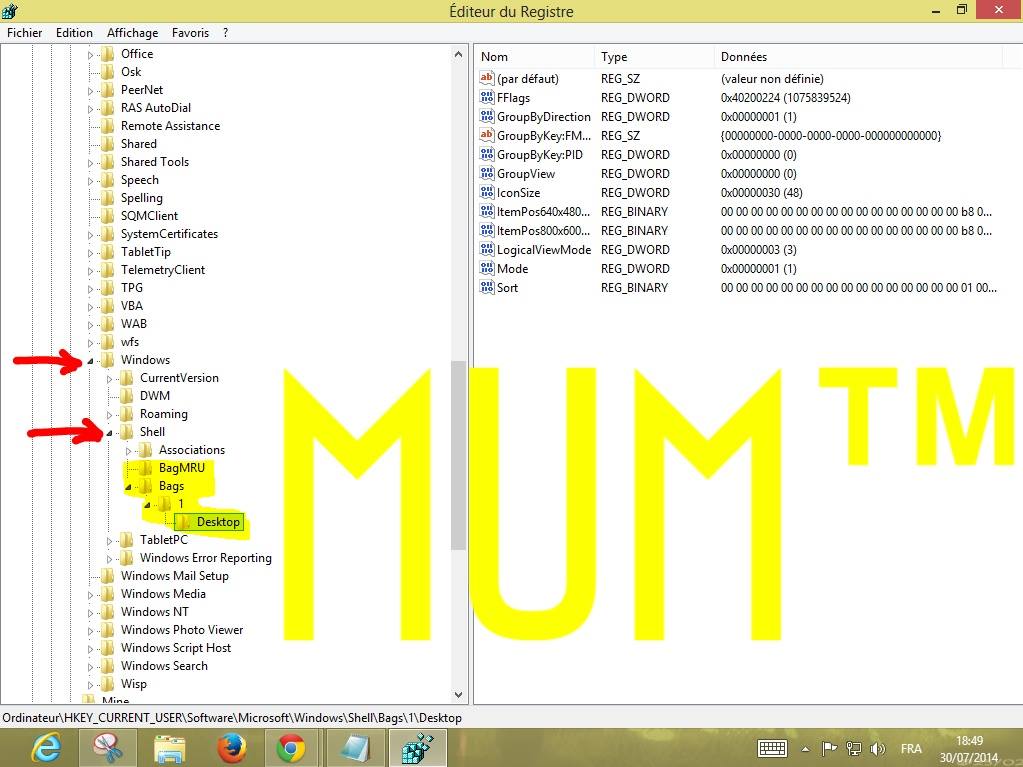Viewport: 1023px width, 767px height.
Task: Expand the Windows NT key
Action: pos(91,612)
